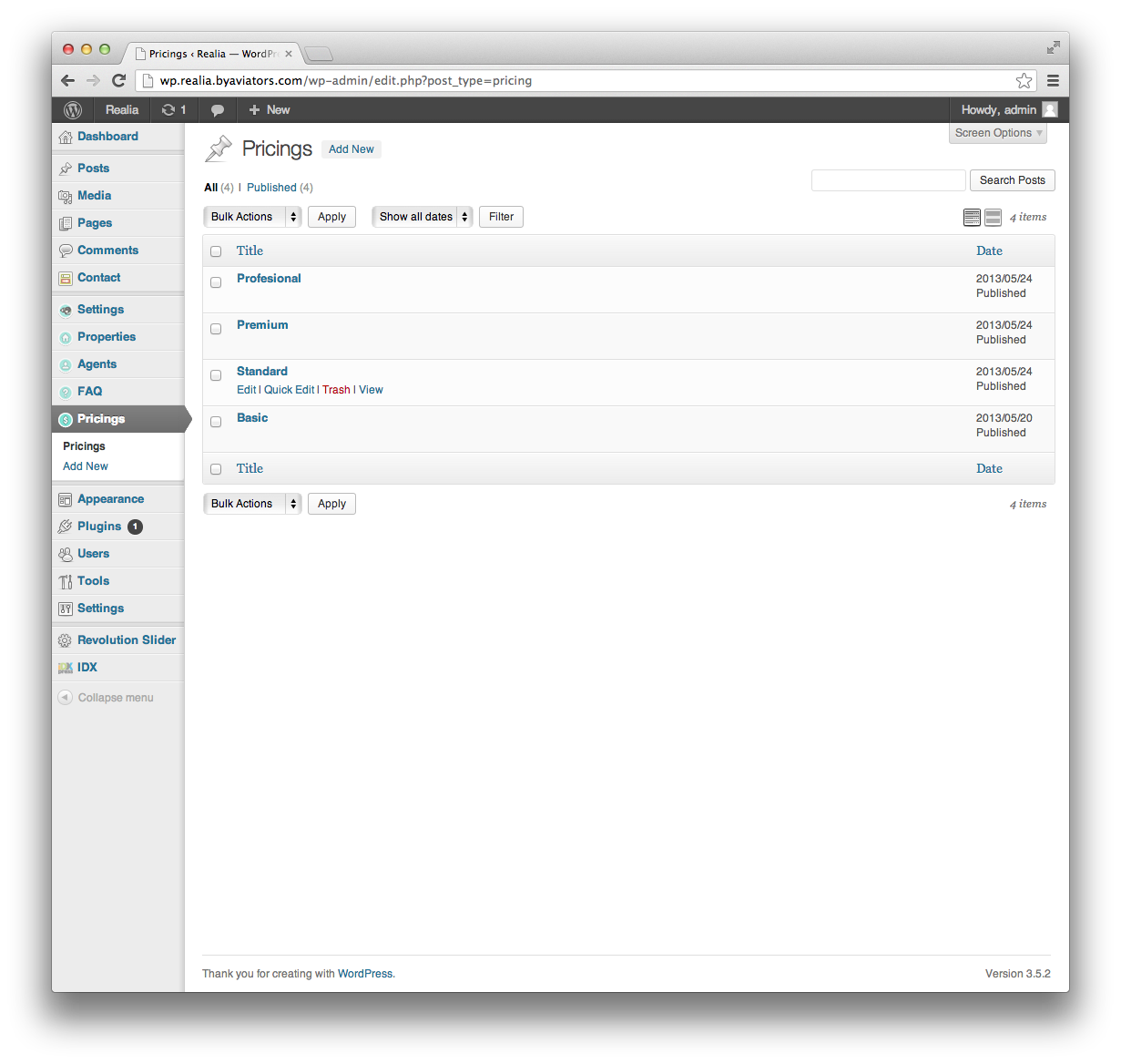The image size is (1121, 1064).
Task: Open Chrome menu hamburger icon
Action: coord(1053,80)
